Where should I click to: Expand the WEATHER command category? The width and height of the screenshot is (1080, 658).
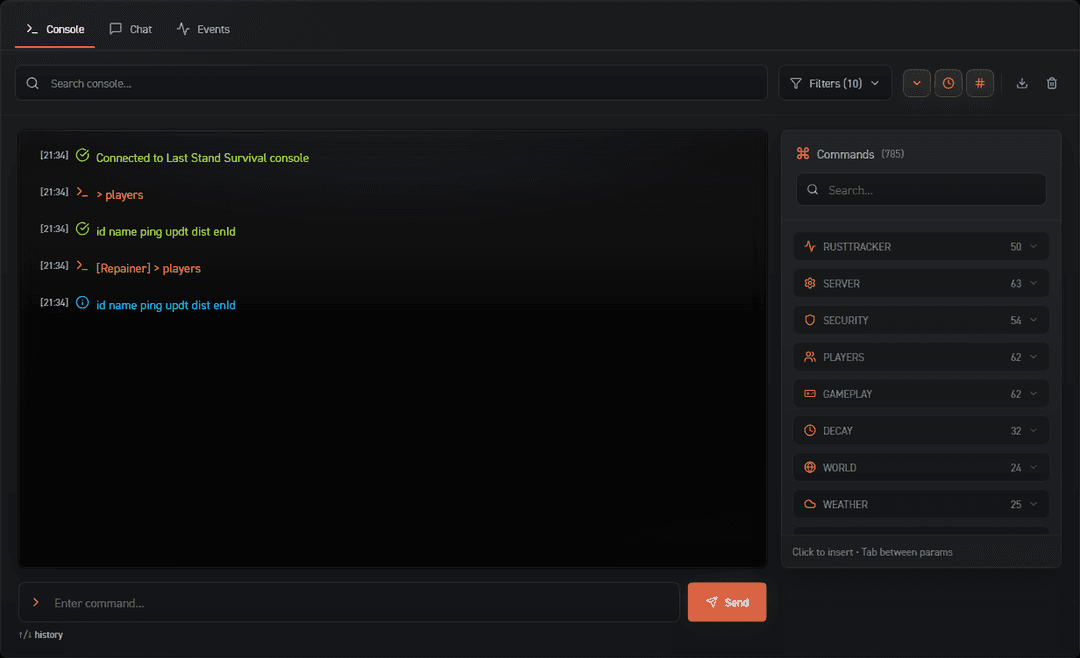click(921, 504)
